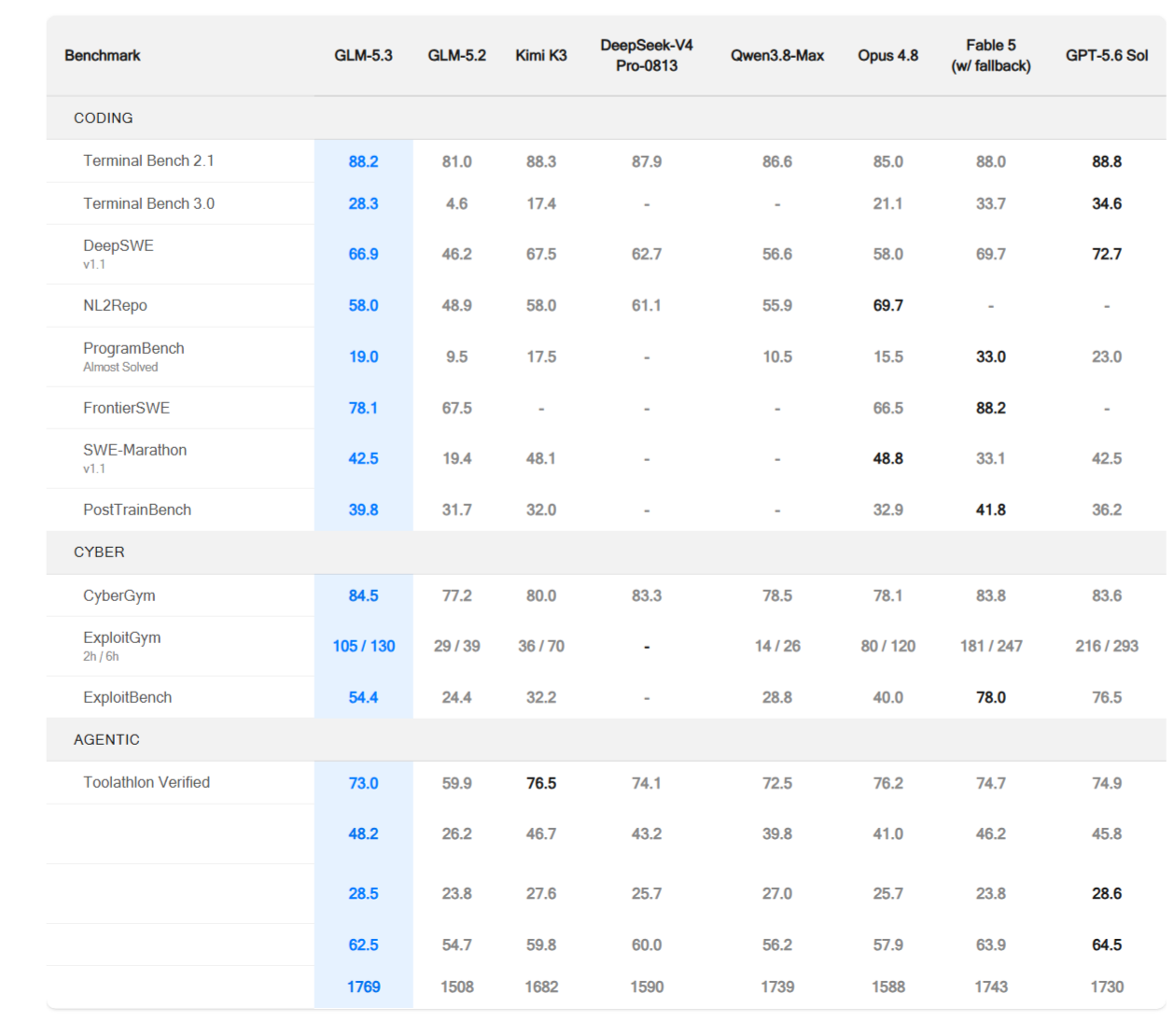The image size is (1174, 1036).
Task: Click Fable 5's 181 / 247 ExploitGym value
Action: tap(991, 646)
